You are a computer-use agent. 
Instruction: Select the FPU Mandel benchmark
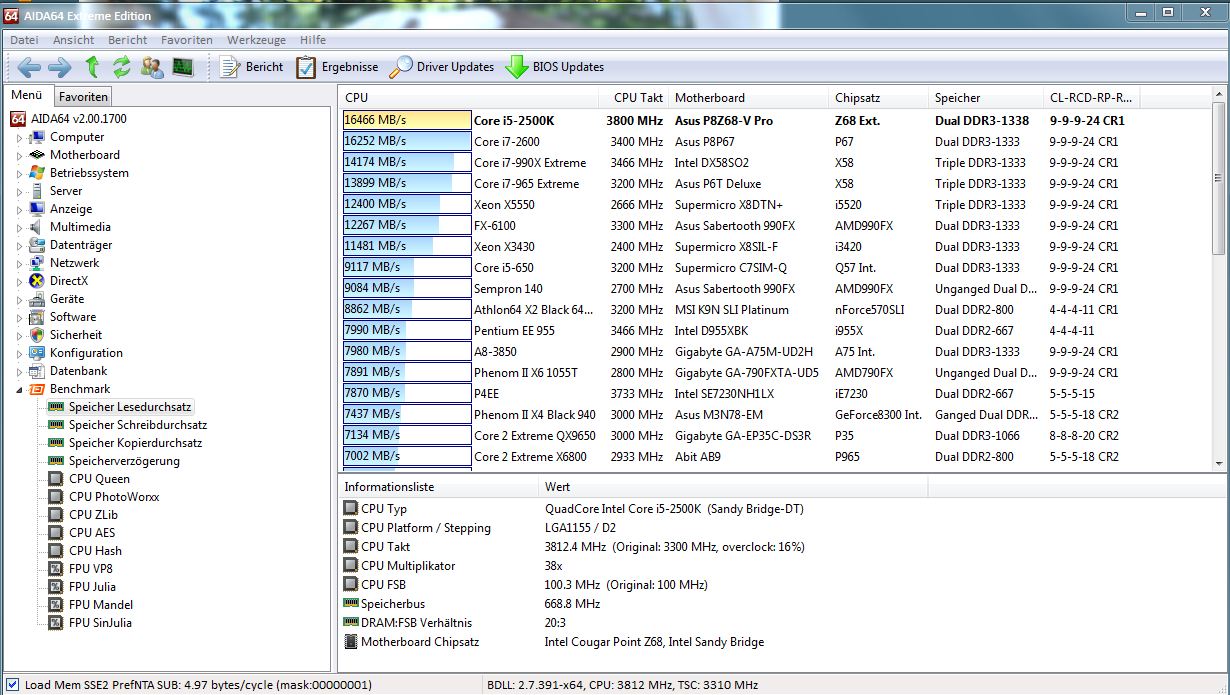click(x=101, y=605)
